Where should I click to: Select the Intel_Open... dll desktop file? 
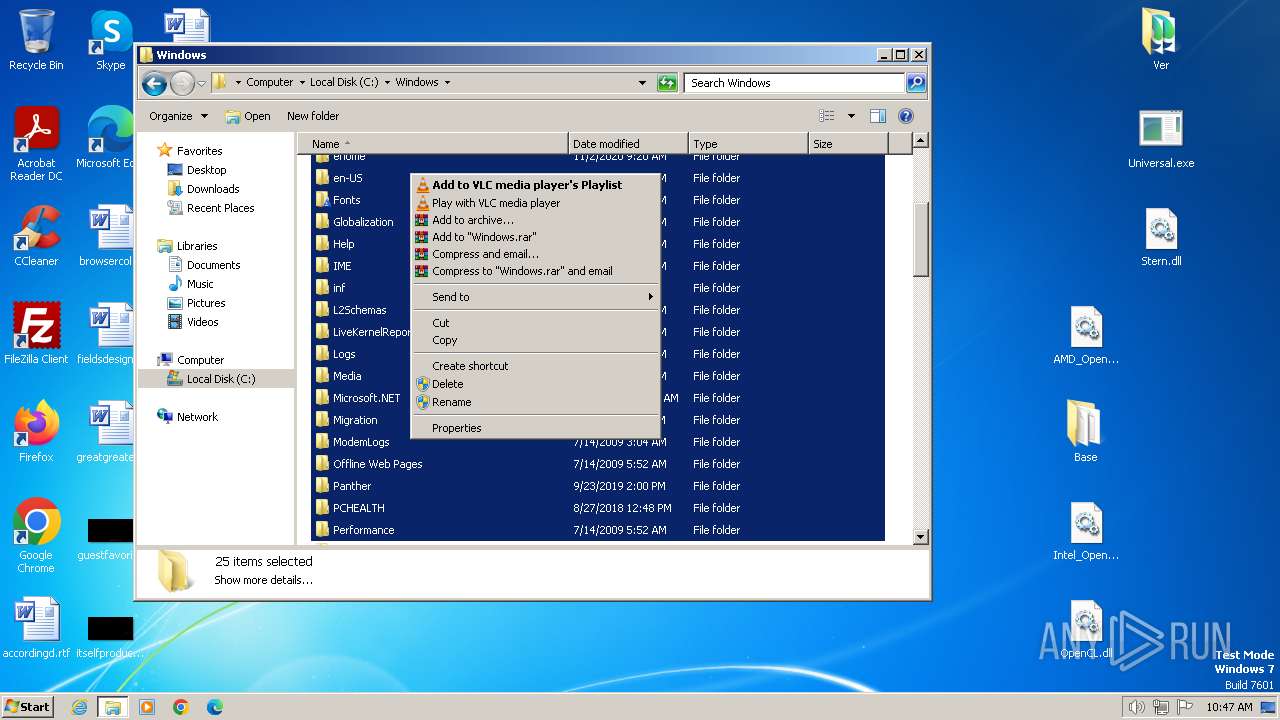pyautogui.click(x=1086, y=531)
